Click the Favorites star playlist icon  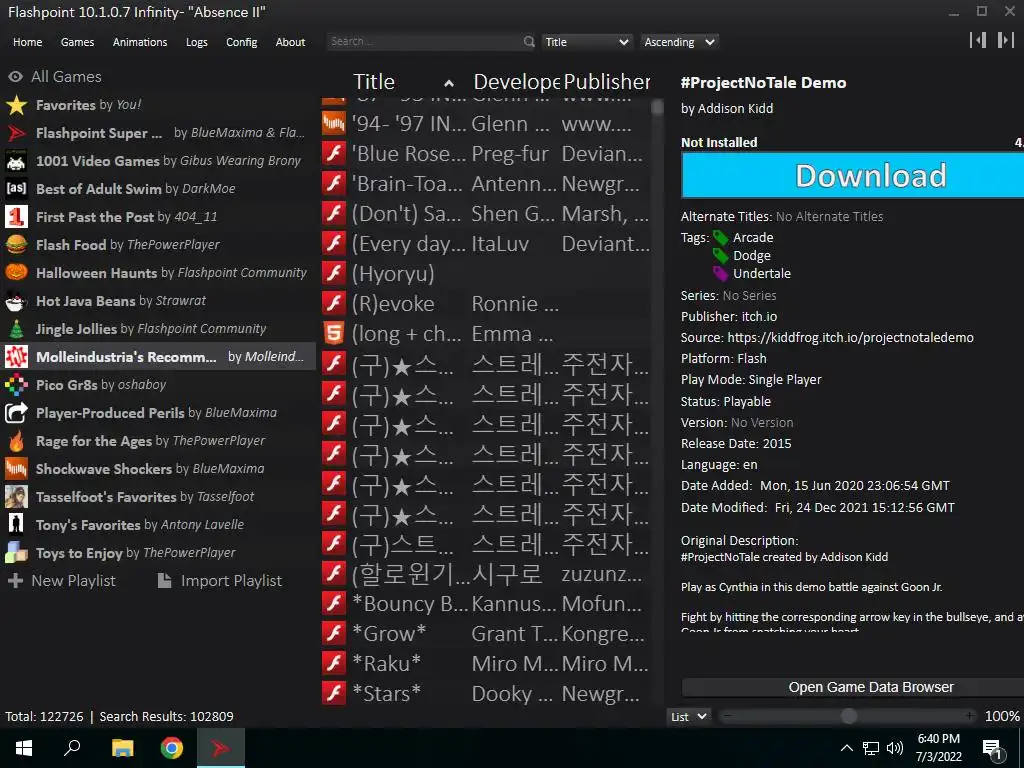click(x=16, y=105)
